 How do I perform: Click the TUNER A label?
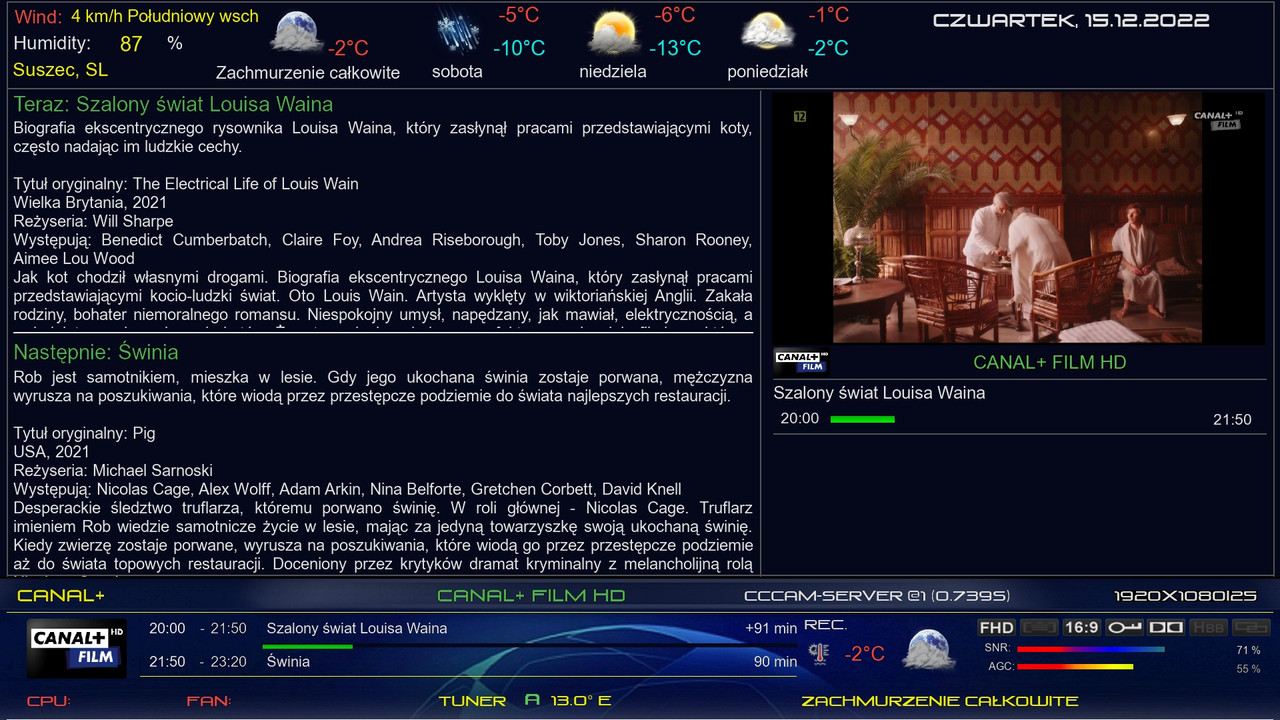pos(490,701)
